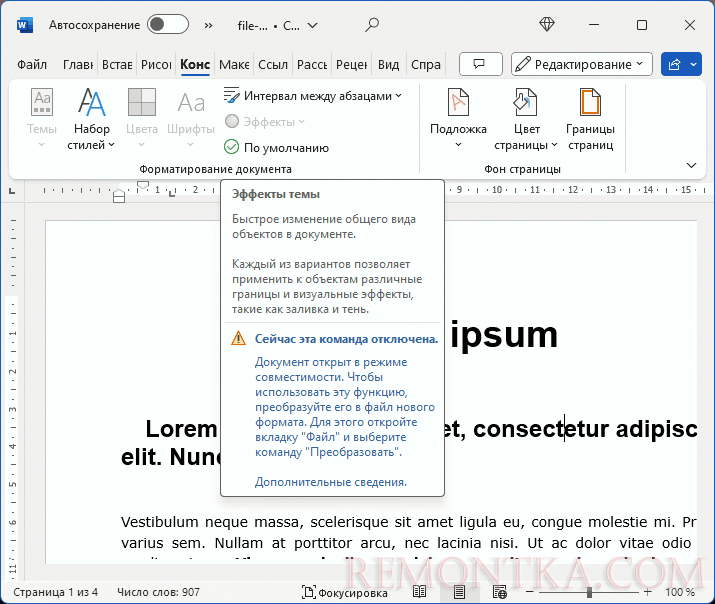Expand the quick access toolbar overflow arrows
The height and width of the screenshot is (604, 715).
[x=208, y=26]
